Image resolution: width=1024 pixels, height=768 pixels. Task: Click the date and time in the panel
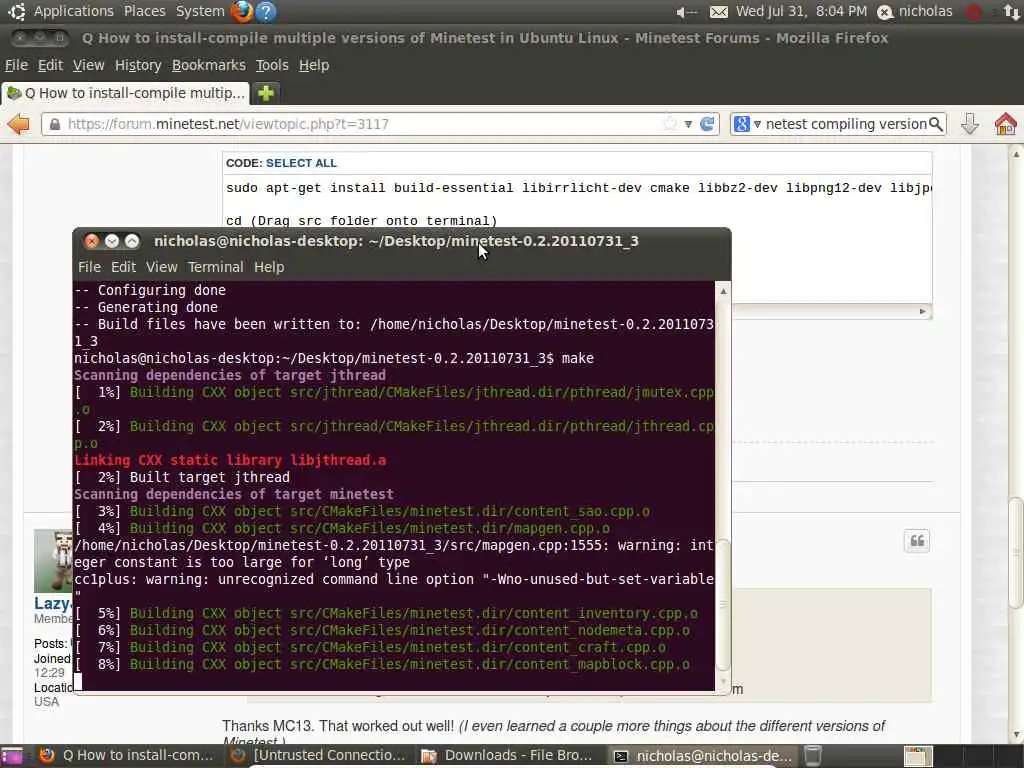(801, 11)
